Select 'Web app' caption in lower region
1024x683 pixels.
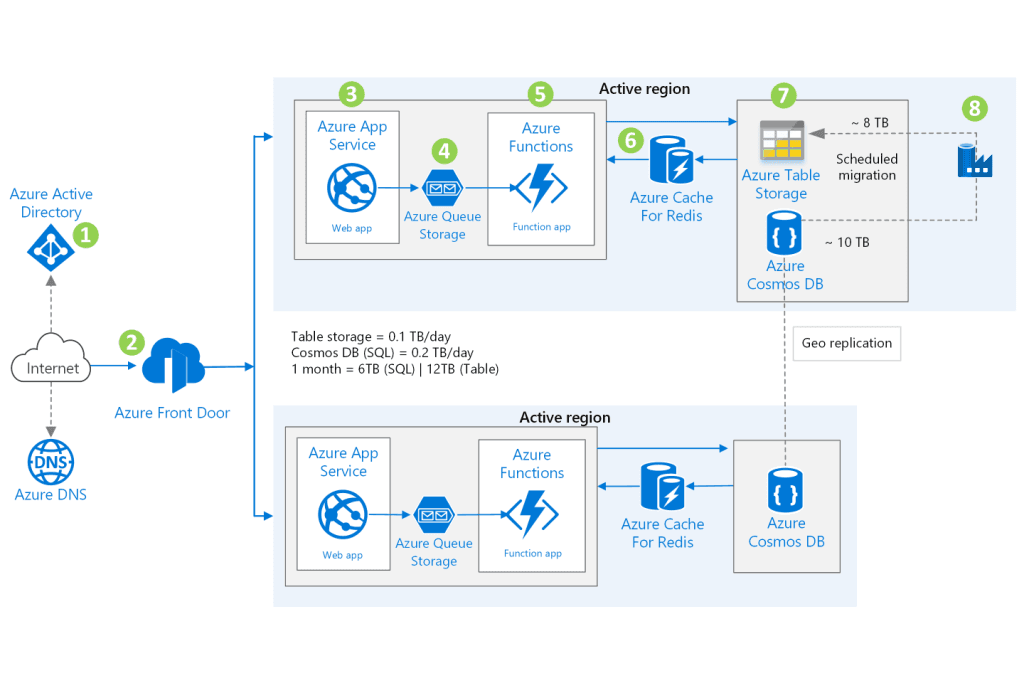(x=343, y=556)
